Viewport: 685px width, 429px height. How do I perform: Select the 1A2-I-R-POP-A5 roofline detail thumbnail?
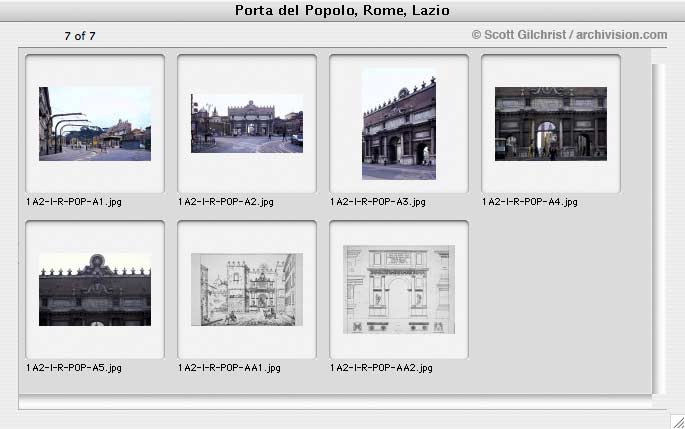[x=95, y=290]
